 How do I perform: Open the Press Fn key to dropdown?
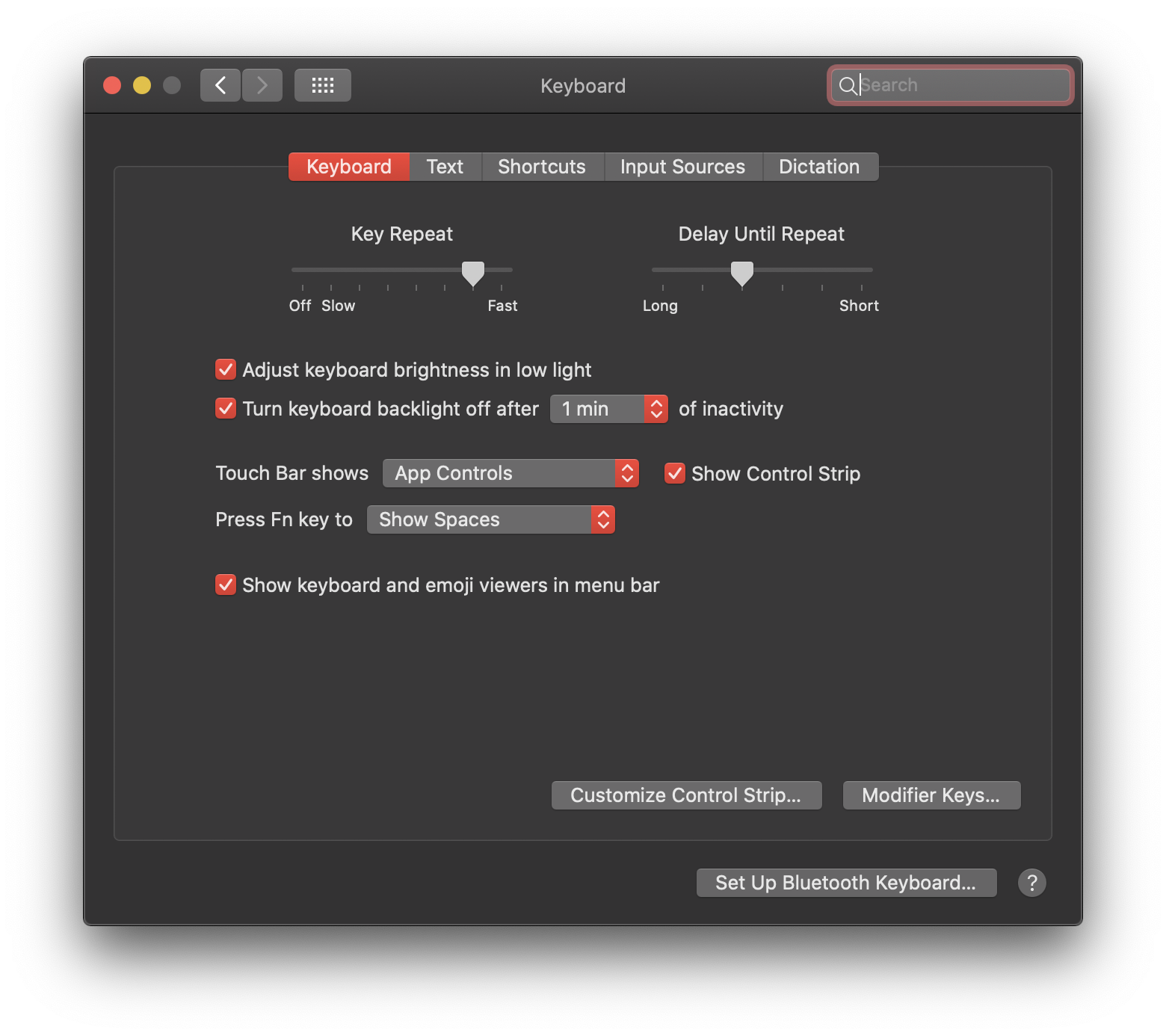[x=491, y=519]
